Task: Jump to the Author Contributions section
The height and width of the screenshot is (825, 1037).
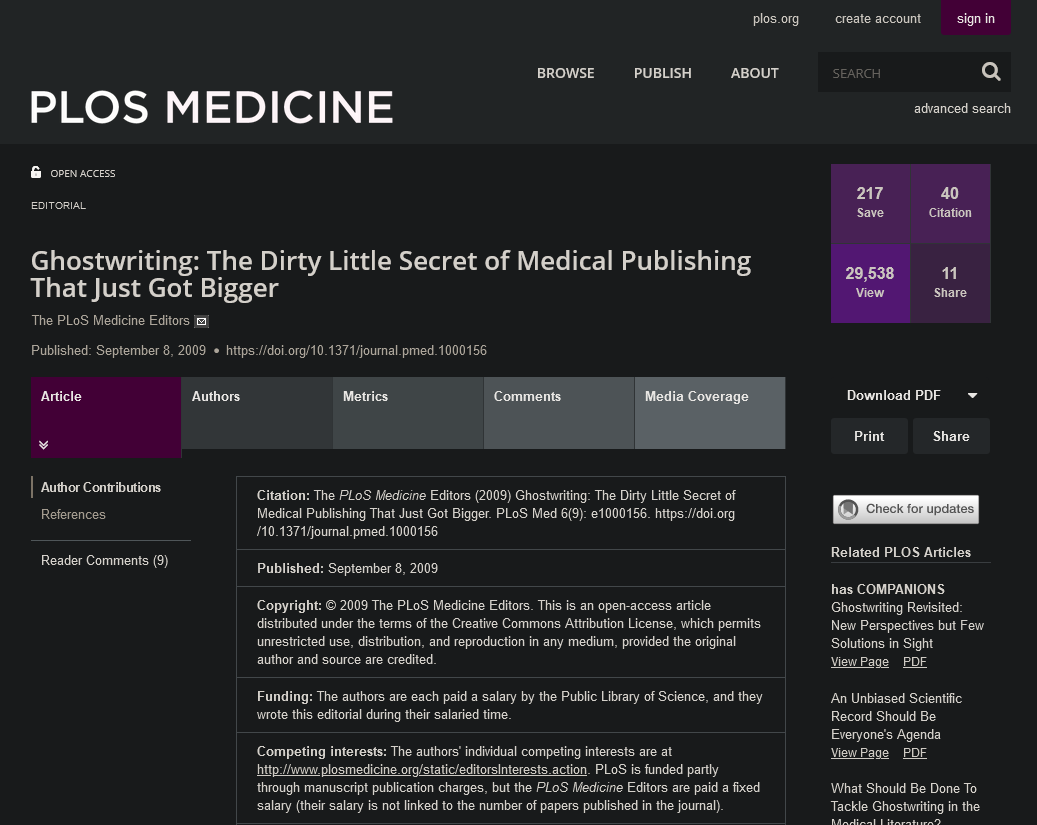Action: coord(101,488)
